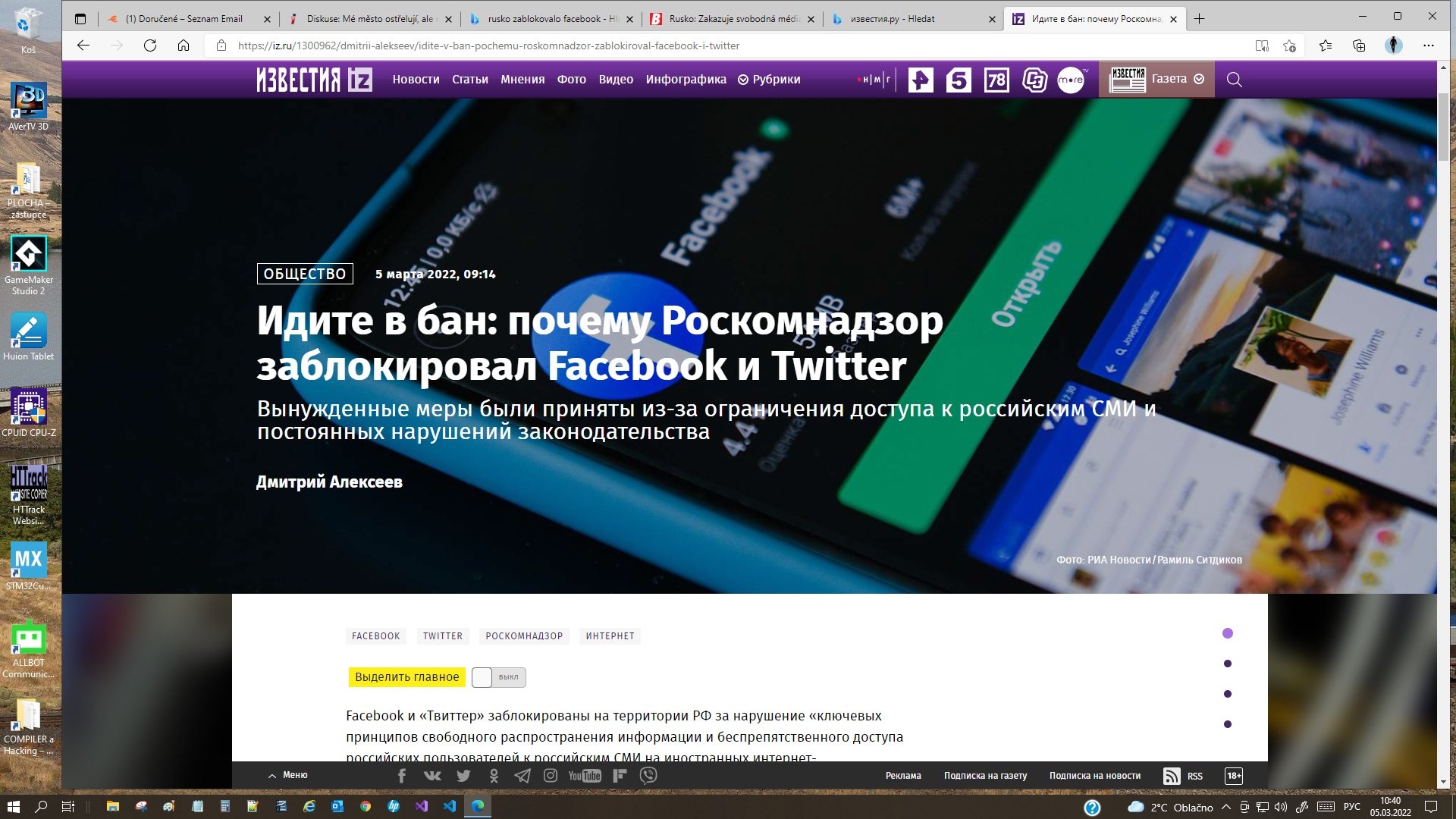1456x819 pixels.
Task: Open the Реклама link
Action: pyautogui.click(x=903, y=776)
